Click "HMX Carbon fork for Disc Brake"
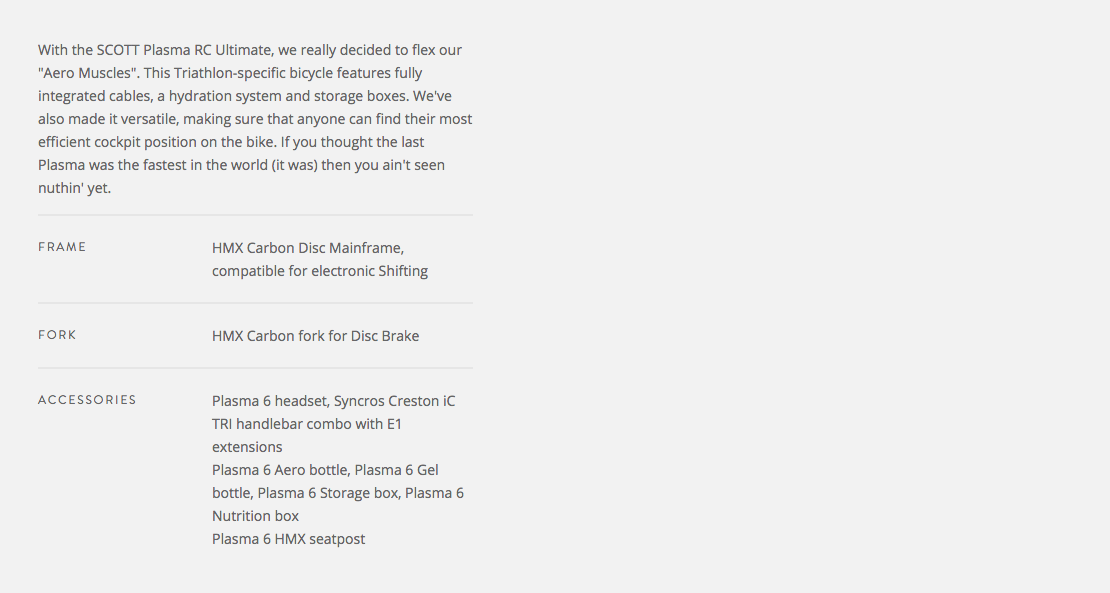The image size is (1110, 593). coord(315,336)
